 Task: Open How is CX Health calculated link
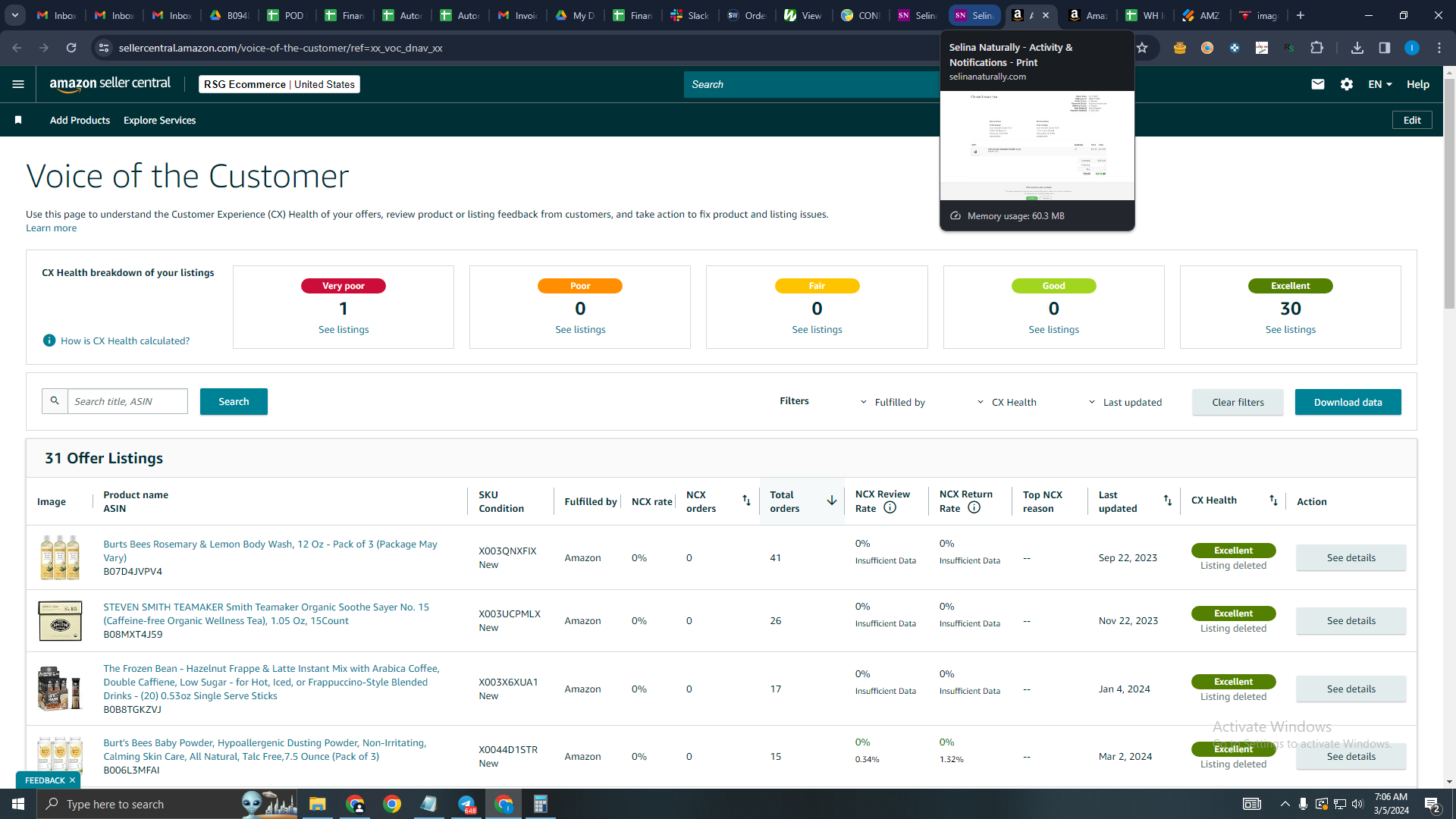[125, 340]
